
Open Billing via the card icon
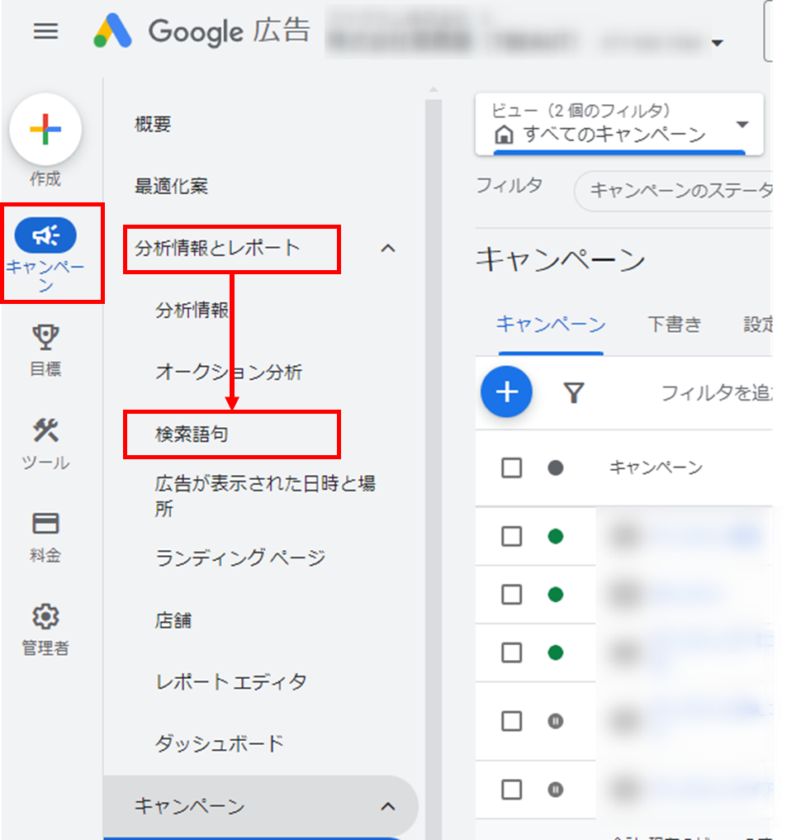click(46, 524)
